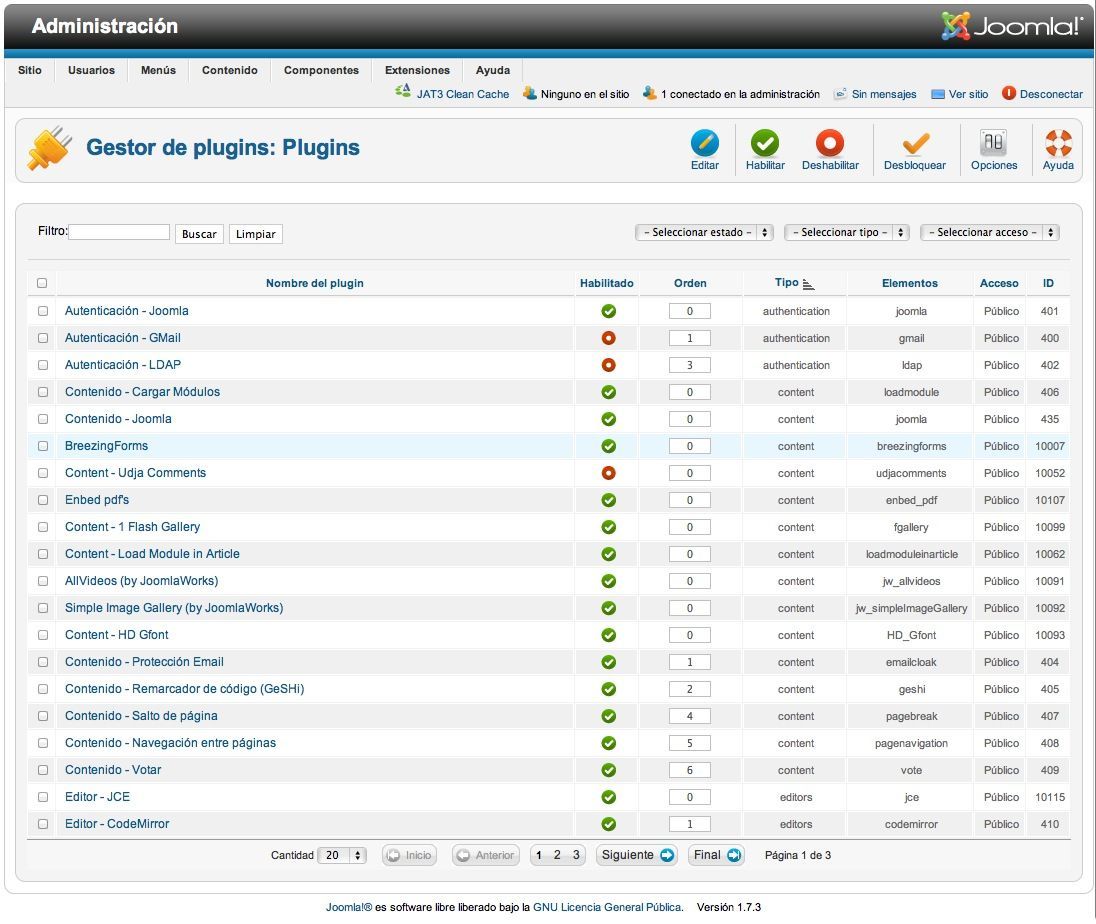Sort by ID column header
This screenshot has height=924, width=1096.
pos(1048,283)
